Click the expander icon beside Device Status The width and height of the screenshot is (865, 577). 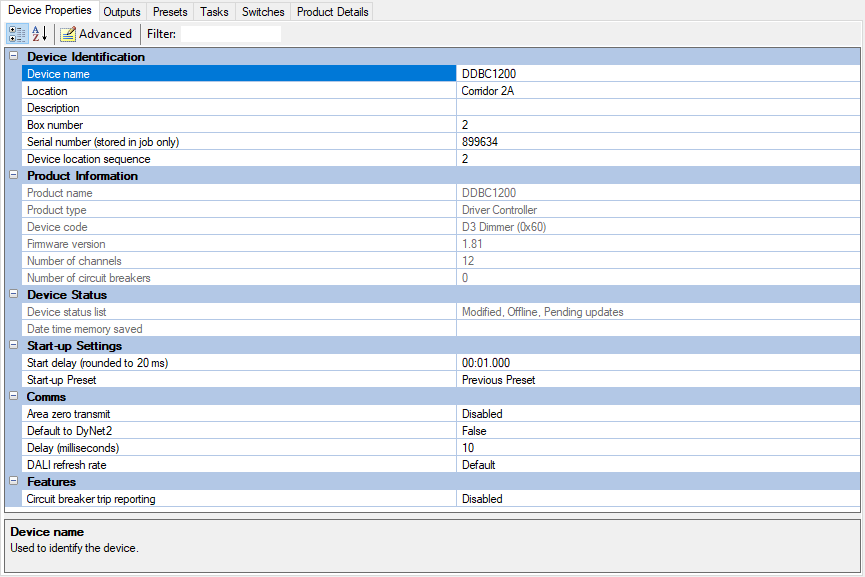tap(12, 294)
